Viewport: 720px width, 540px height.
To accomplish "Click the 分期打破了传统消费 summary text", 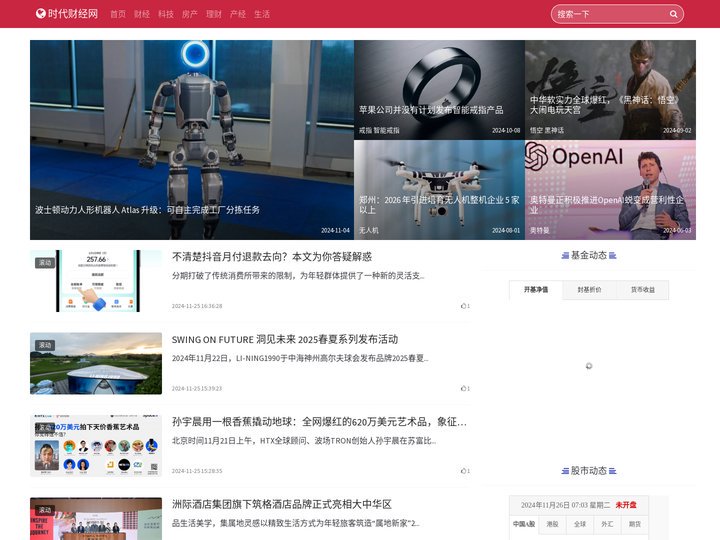I will [298, 276].
